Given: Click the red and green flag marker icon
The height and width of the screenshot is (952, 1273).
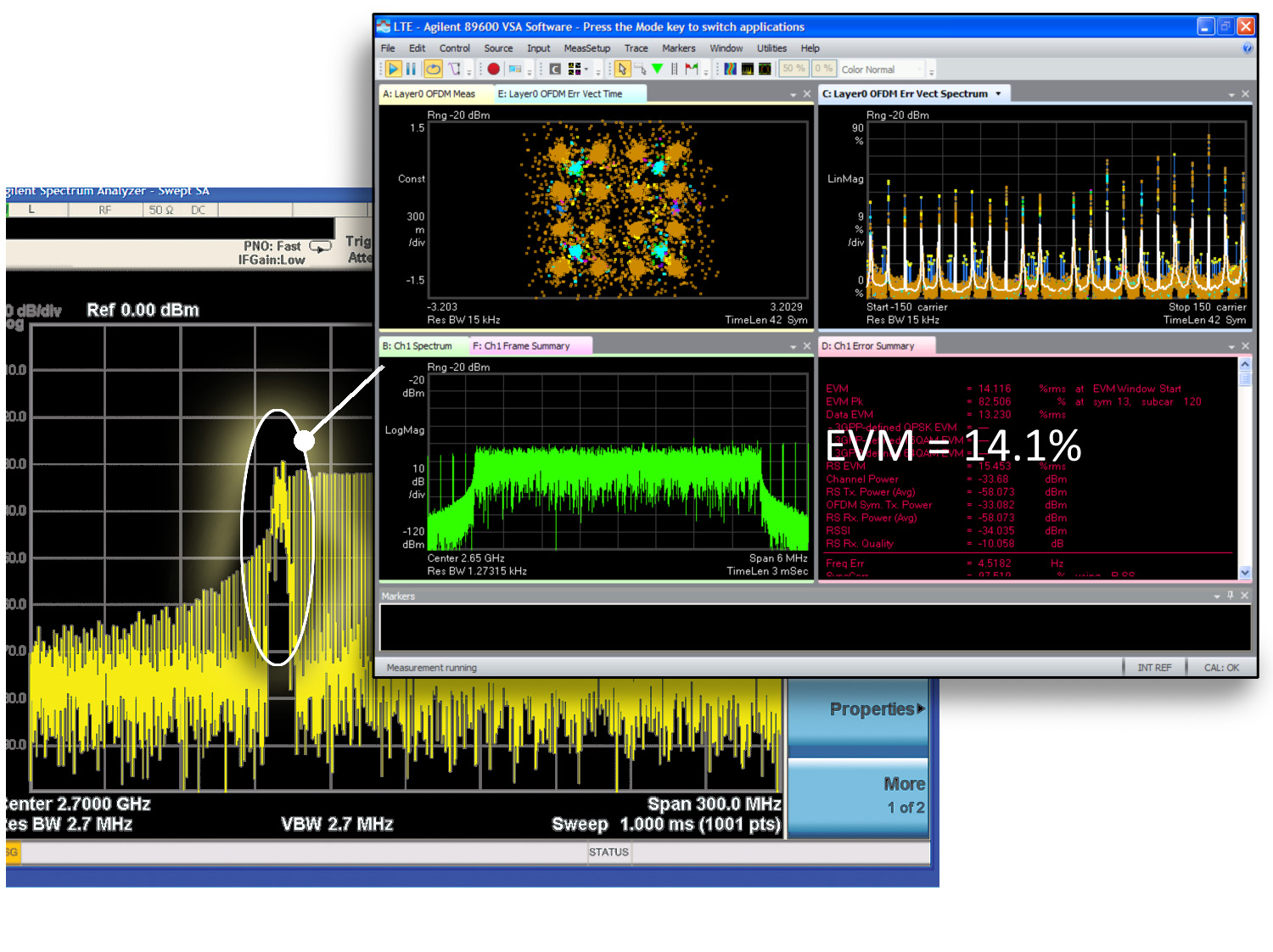Looking at the screenshot, I should [692, 69].
